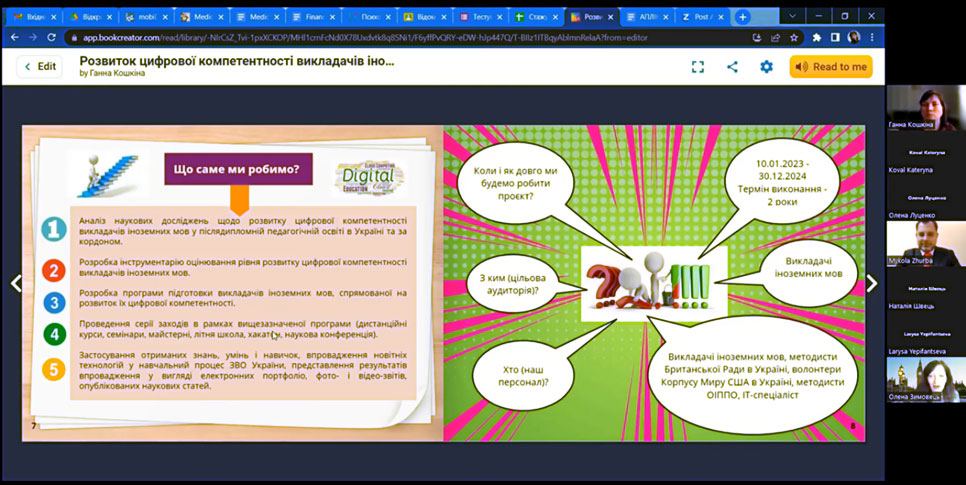Viewport: 966px width, 485px height.
Task: Click paragraph starting 'Застосування отриманих знань'
Action: point(243,370)
